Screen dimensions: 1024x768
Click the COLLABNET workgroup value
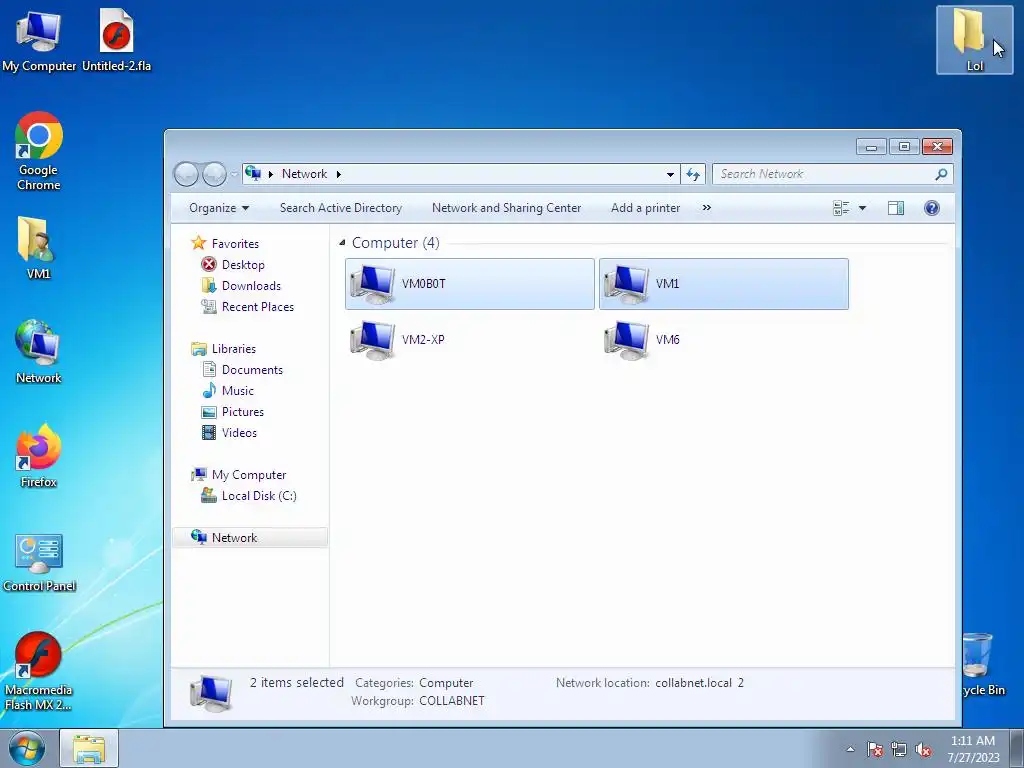(x=452, y=701)
